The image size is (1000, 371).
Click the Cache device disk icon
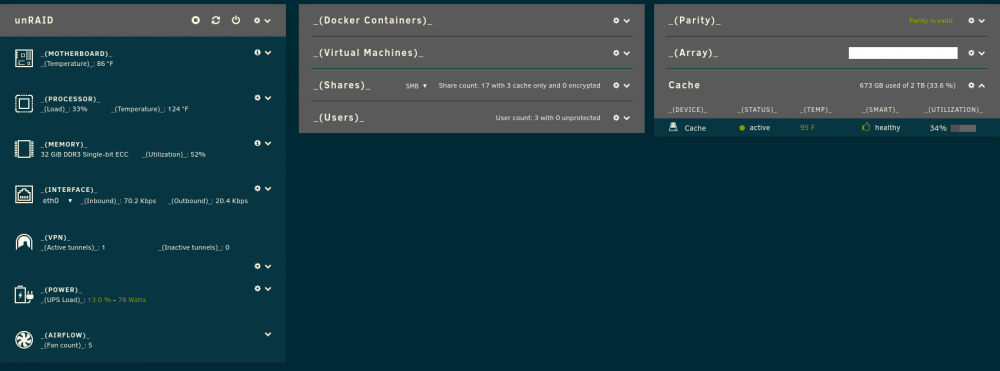click(x=673, y=127)
